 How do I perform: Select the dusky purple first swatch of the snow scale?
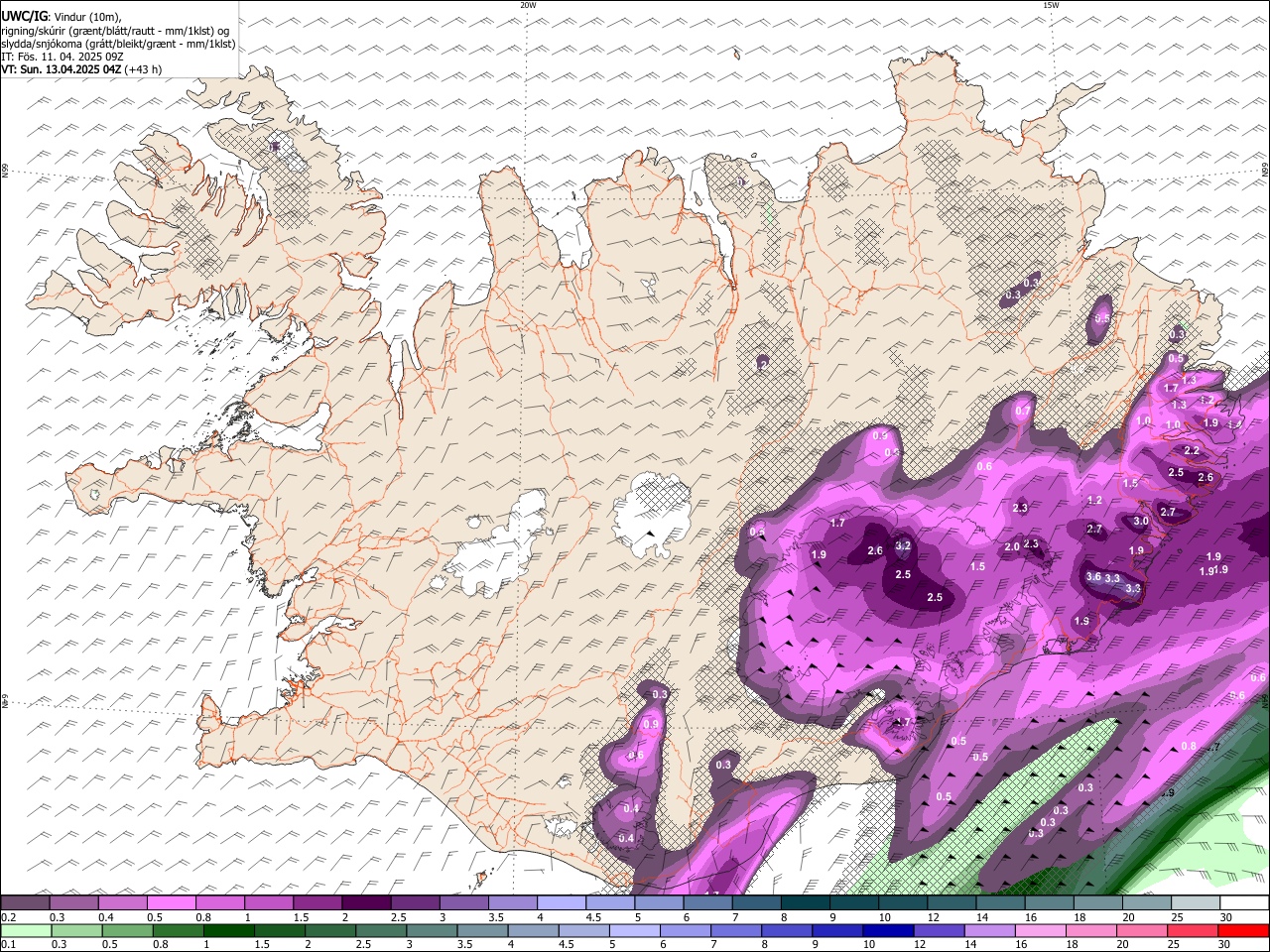click(x=25, y=902)
